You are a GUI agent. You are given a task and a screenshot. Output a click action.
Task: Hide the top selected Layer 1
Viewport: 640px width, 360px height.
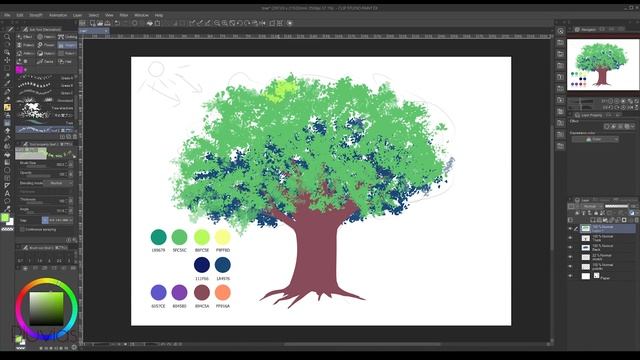(570, 229)
